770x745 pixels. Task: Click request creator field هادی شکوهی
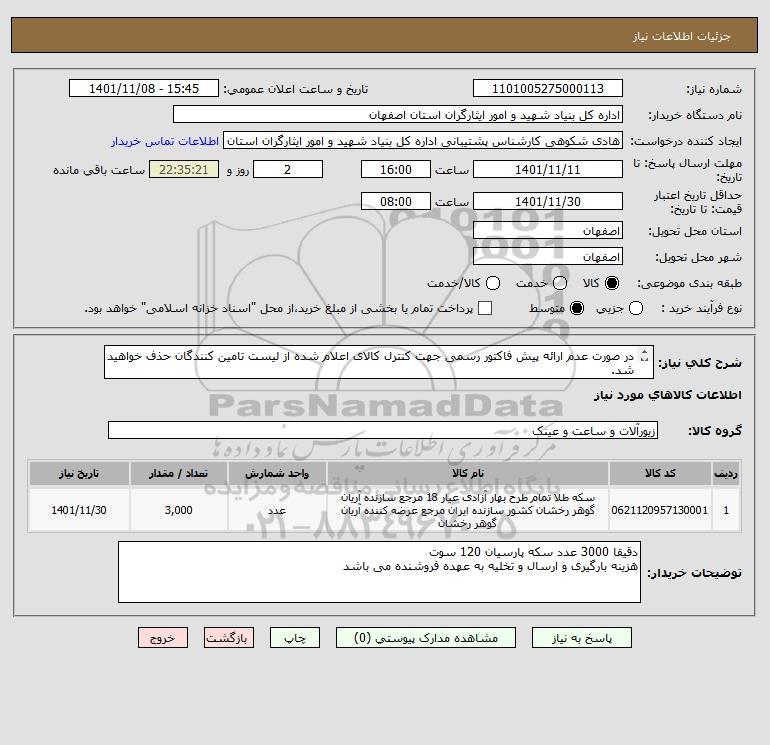pyautogui.click(x=423, y=141)
